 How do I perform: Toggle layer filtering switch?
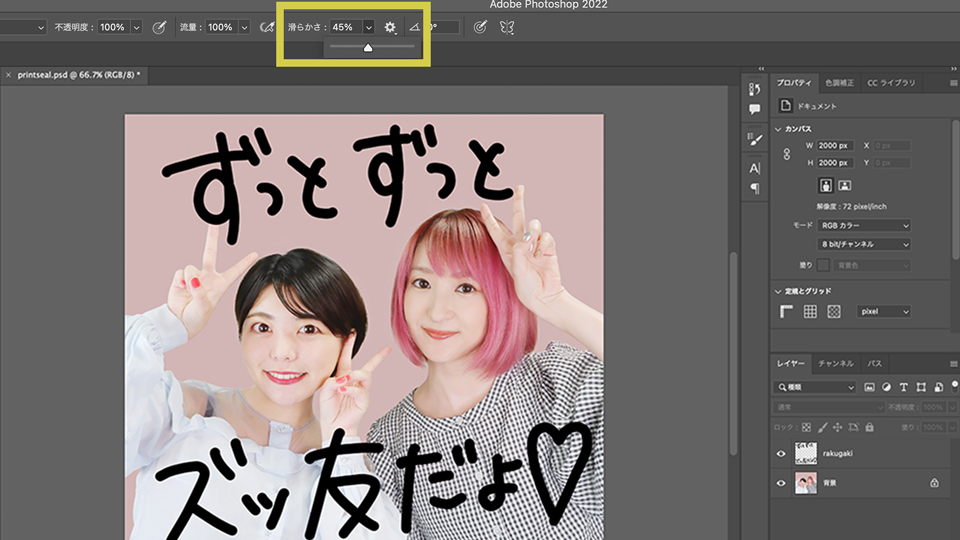tap(954, 386)
